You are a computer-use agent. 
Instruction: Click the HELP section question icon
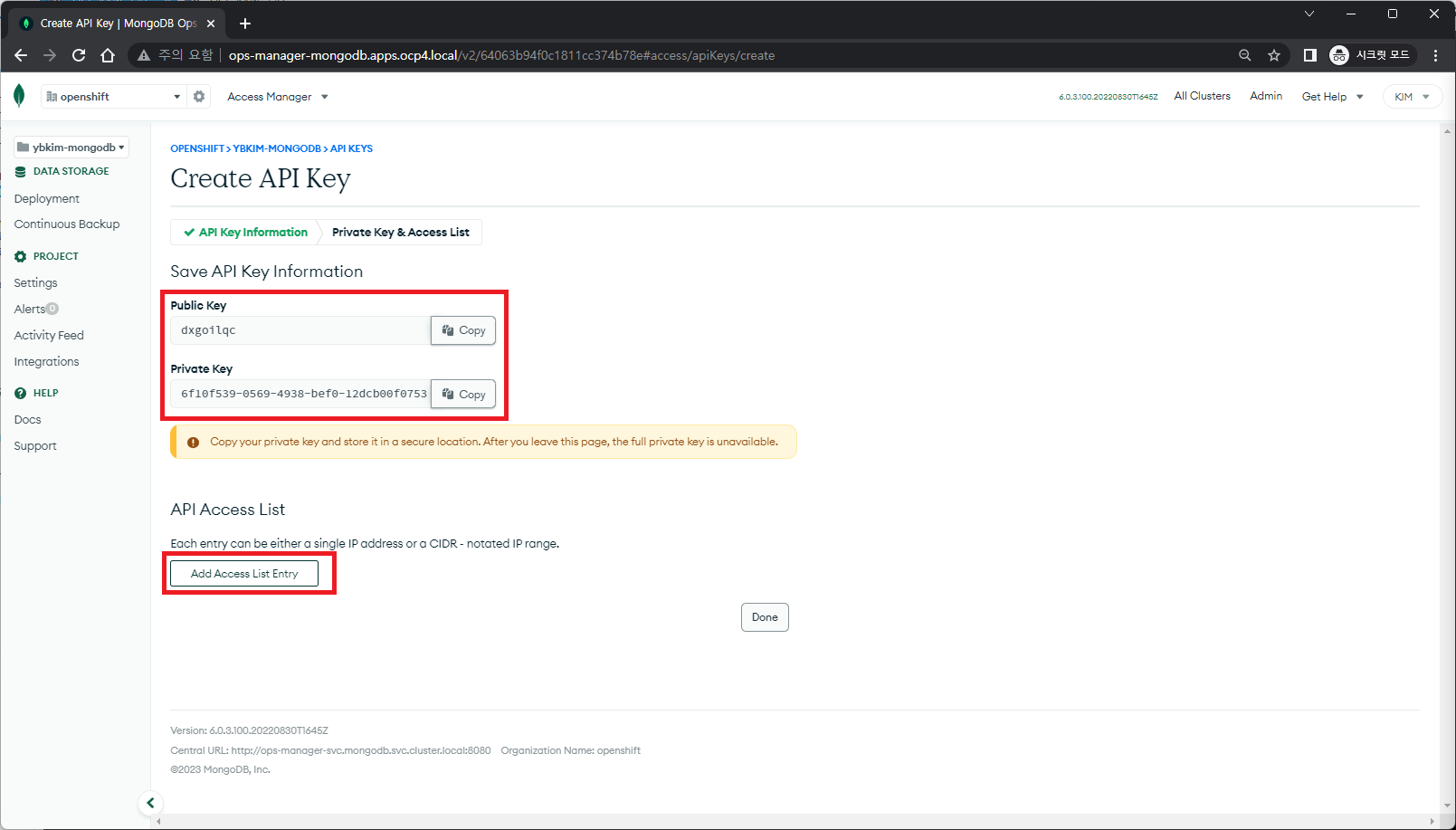[x=20, y=393]
